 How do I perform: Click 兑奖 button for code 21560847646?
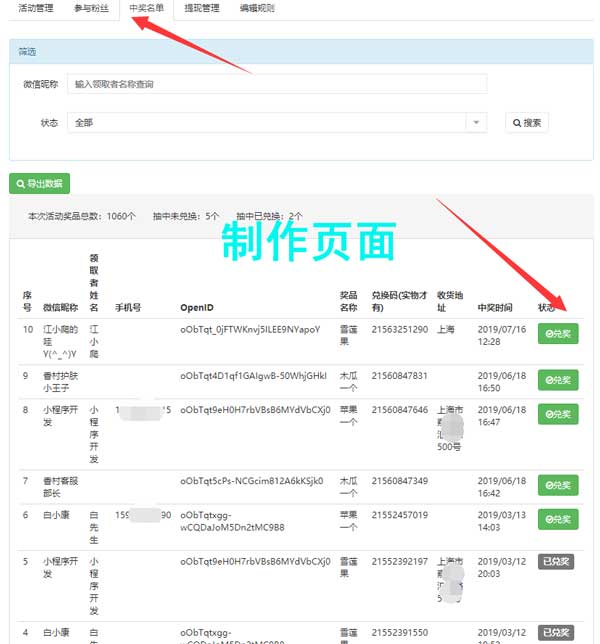pyautogui.click(x=558, y=414)
